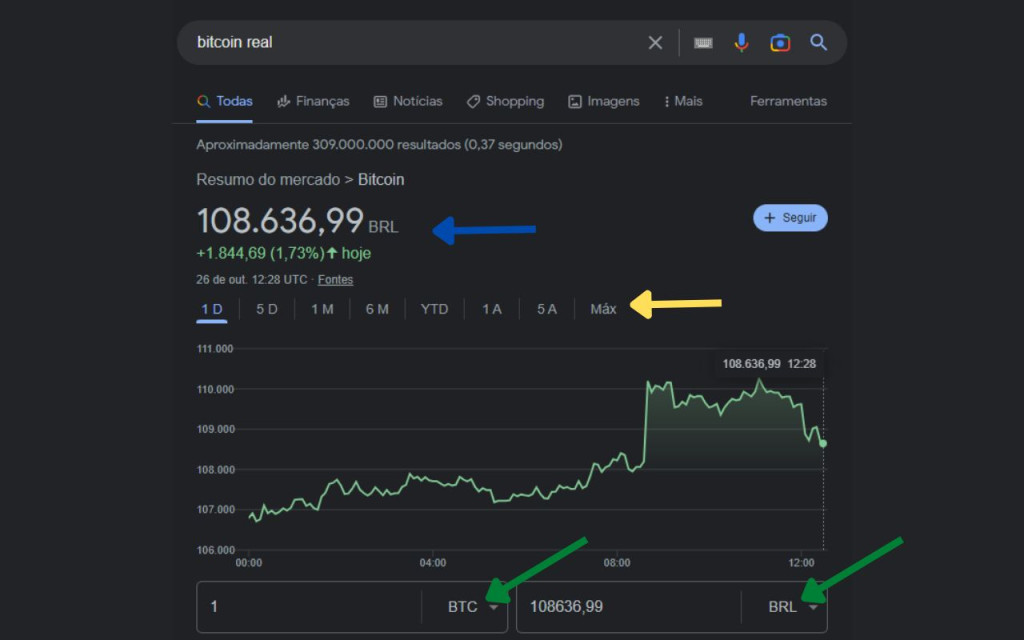
Task: Click the Seguir button to follow Bitcoin
Action: [x=790, y=217]
